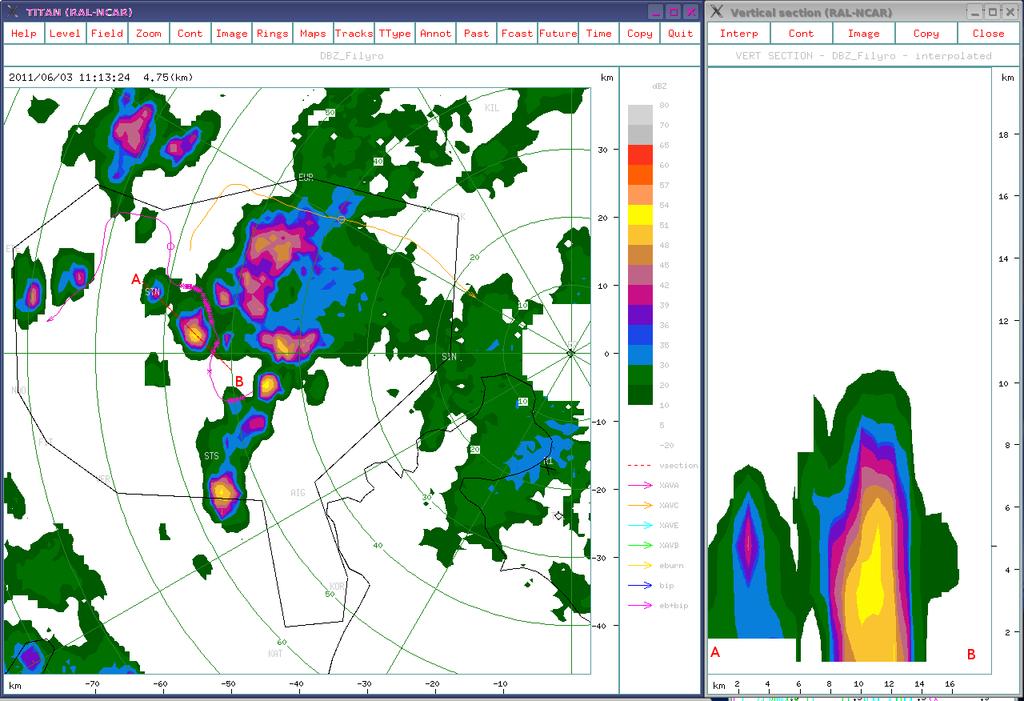Click the STS station label on the map

click(x=212, y=455)
